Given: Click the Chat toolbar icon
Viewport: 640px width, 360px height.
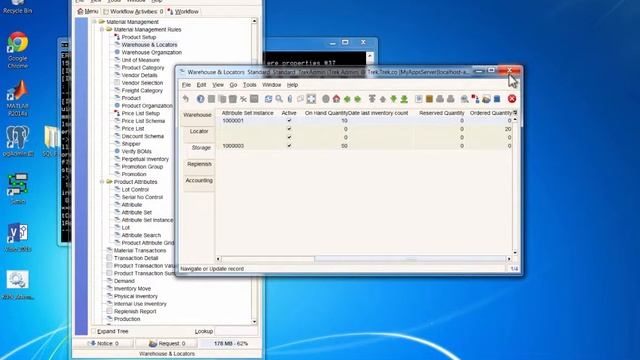Looking at the screenshot, I should pyautogui.click(x=300, y=99).
